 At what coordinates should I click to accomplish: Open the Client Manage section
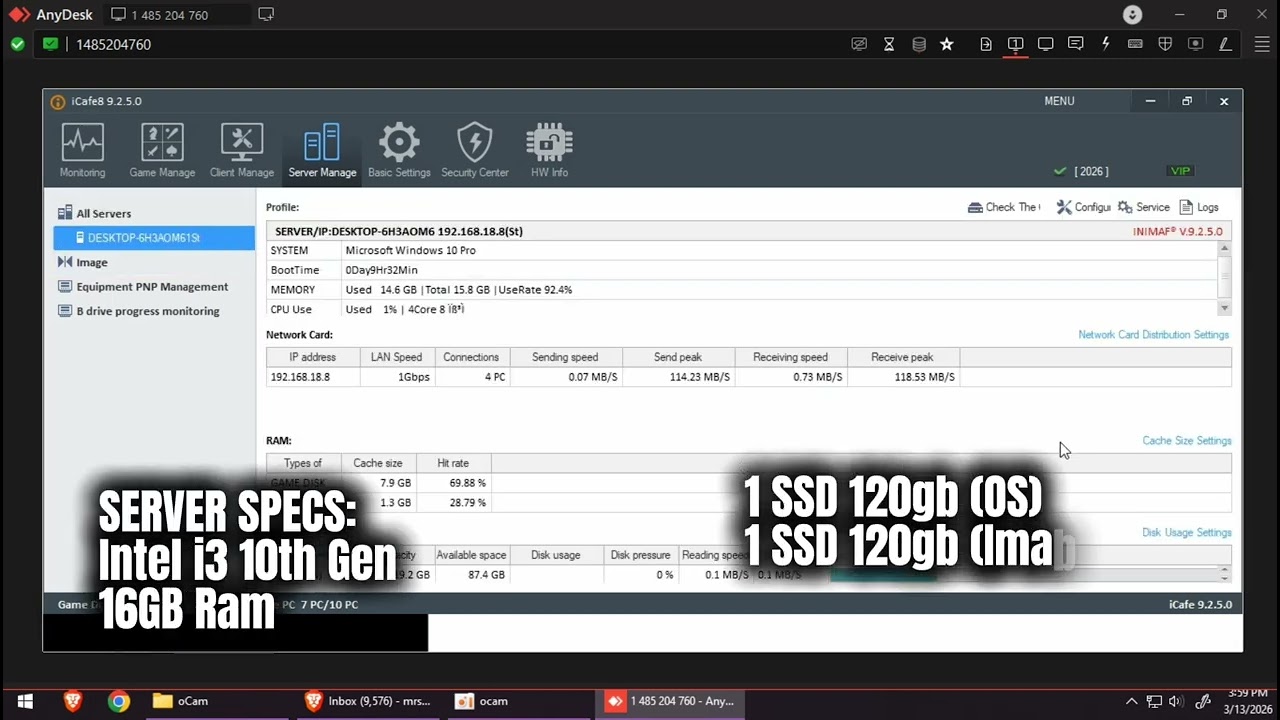click(242, 150)
